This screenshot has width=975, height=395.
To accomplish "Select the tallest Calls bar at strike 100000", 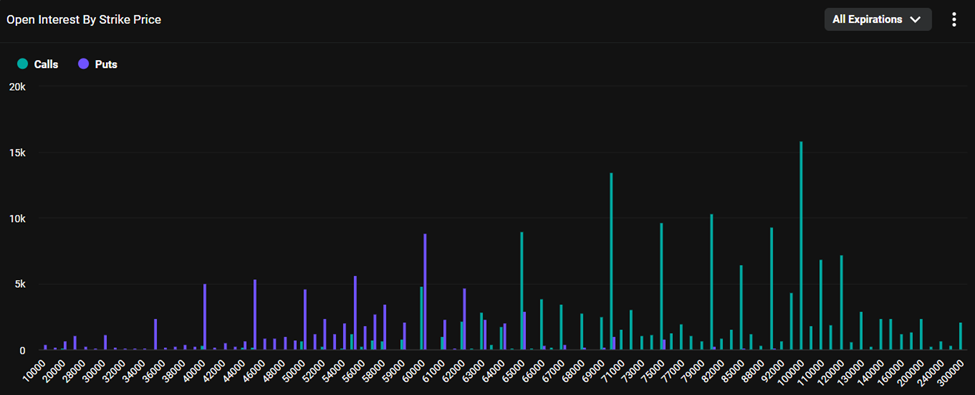I will (801, 246).
